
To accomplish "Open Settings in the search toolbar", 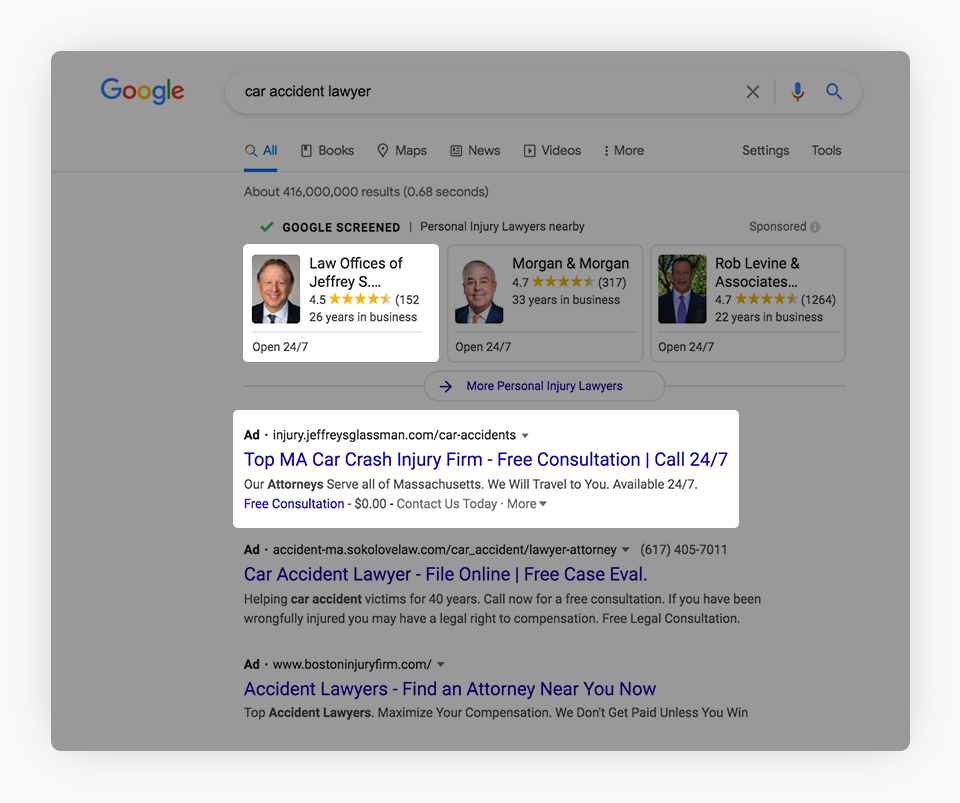I will click(765, 151).
